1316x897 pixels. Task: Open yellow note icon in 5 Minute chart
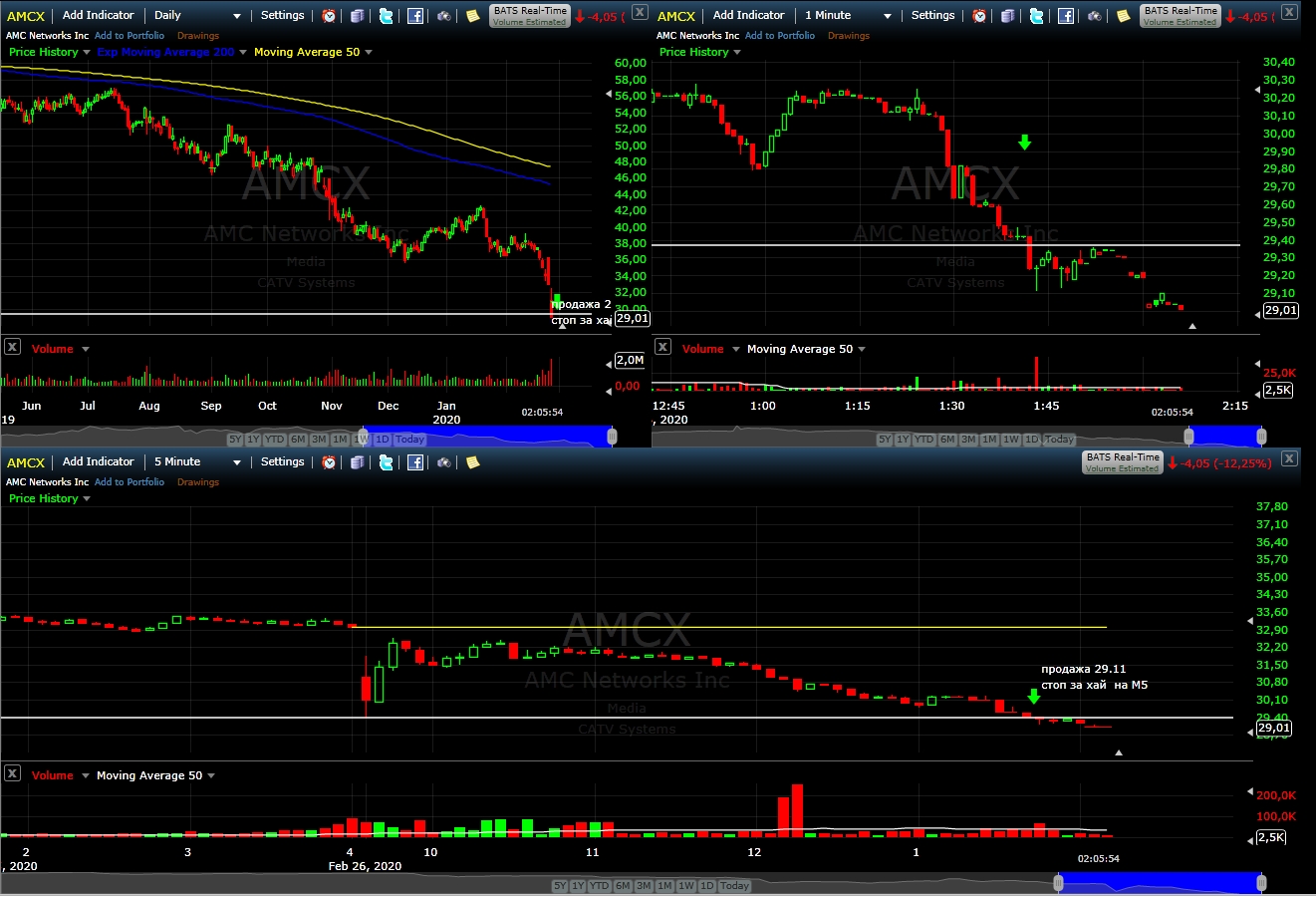473,462
